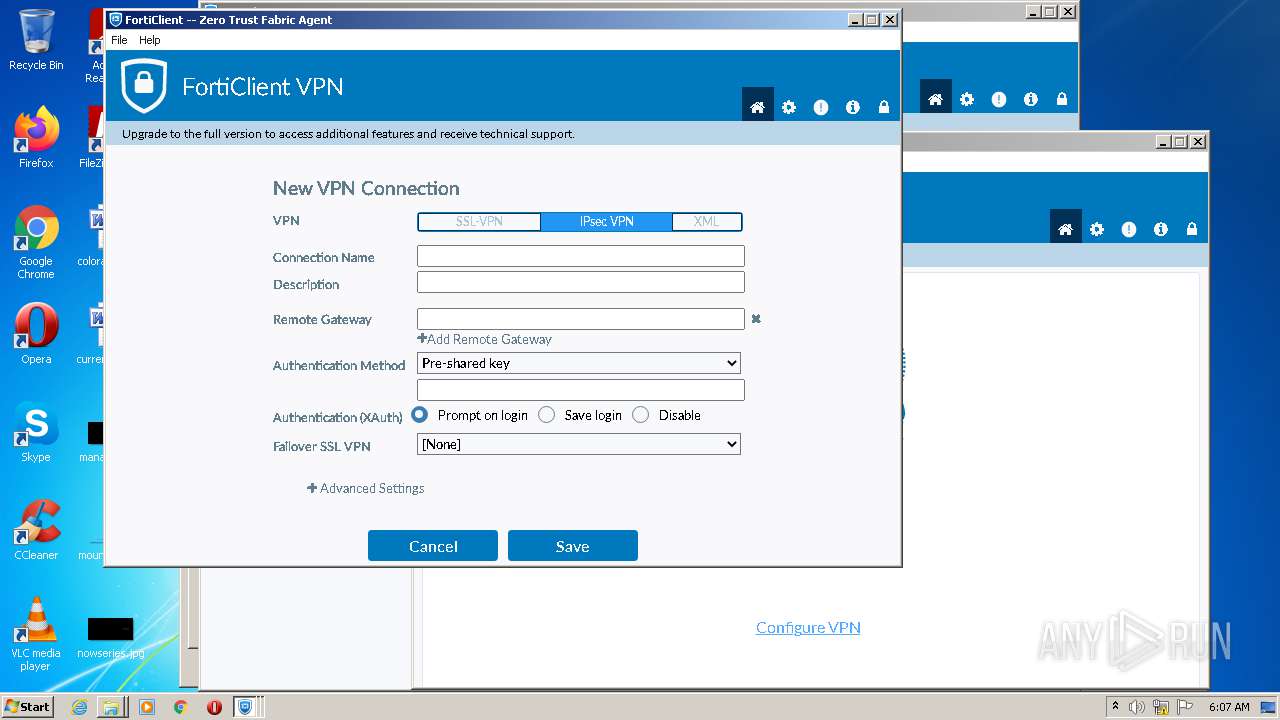Open the Help menu

pos(149,40)
